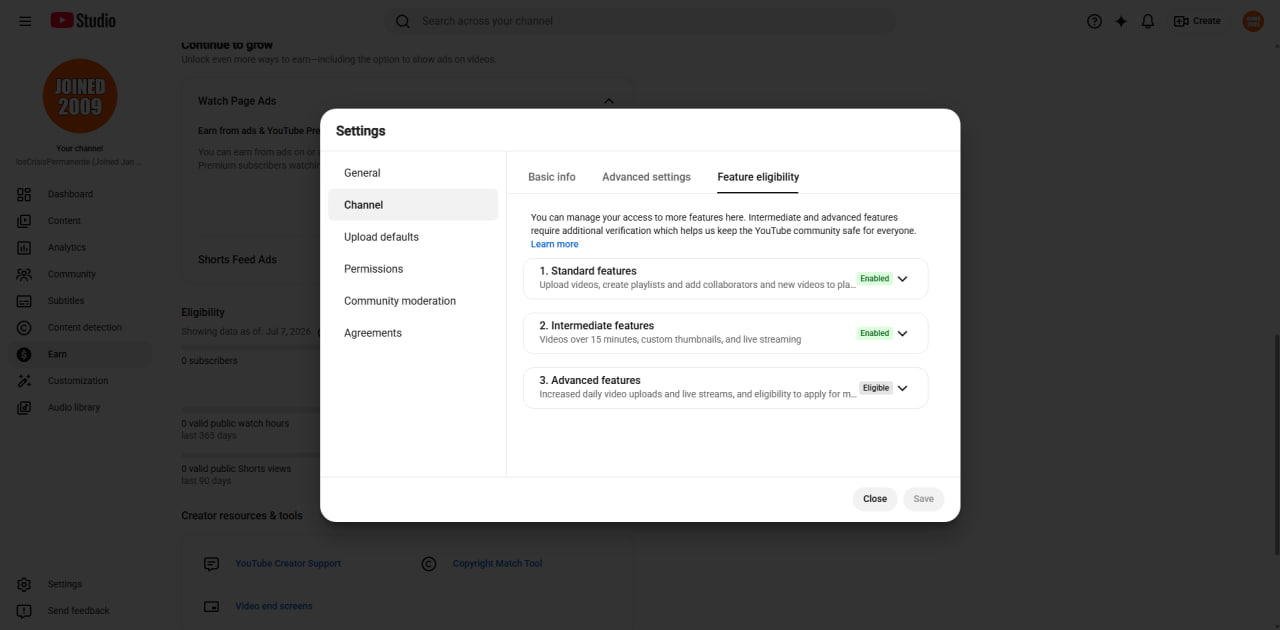1280x630 pixels.
Task: Click the Subtitles sidebar icon
Action: [x=24, y=301]
